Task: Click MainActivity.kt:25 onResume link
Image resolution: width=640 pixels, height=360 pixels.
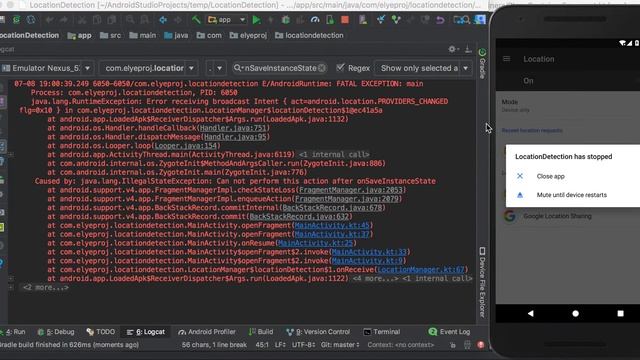Action: click(x=315, y=243)
